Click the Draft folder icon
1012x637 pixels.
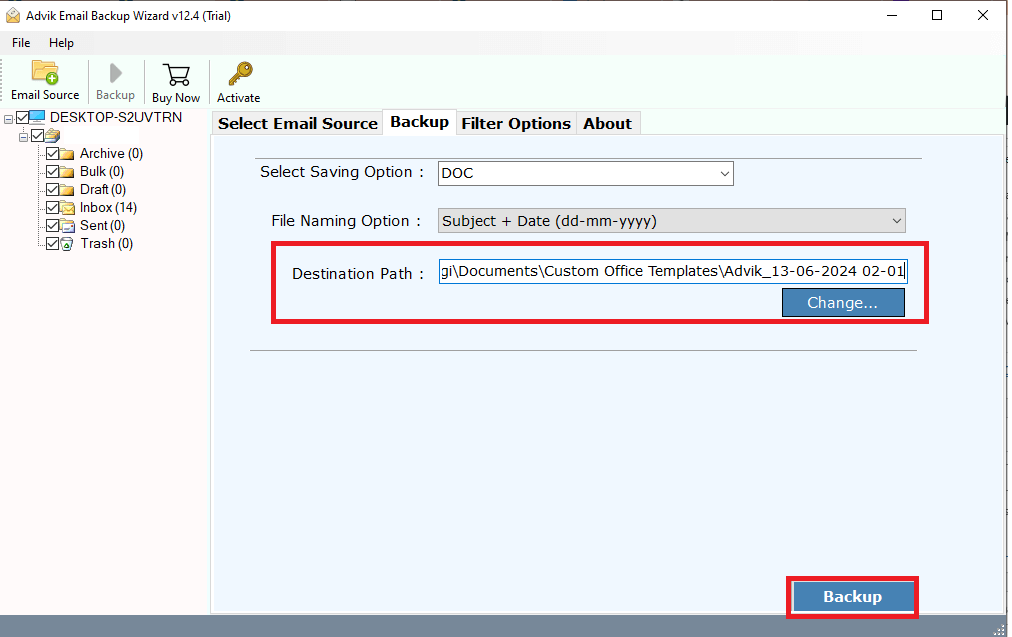(67, 190)
